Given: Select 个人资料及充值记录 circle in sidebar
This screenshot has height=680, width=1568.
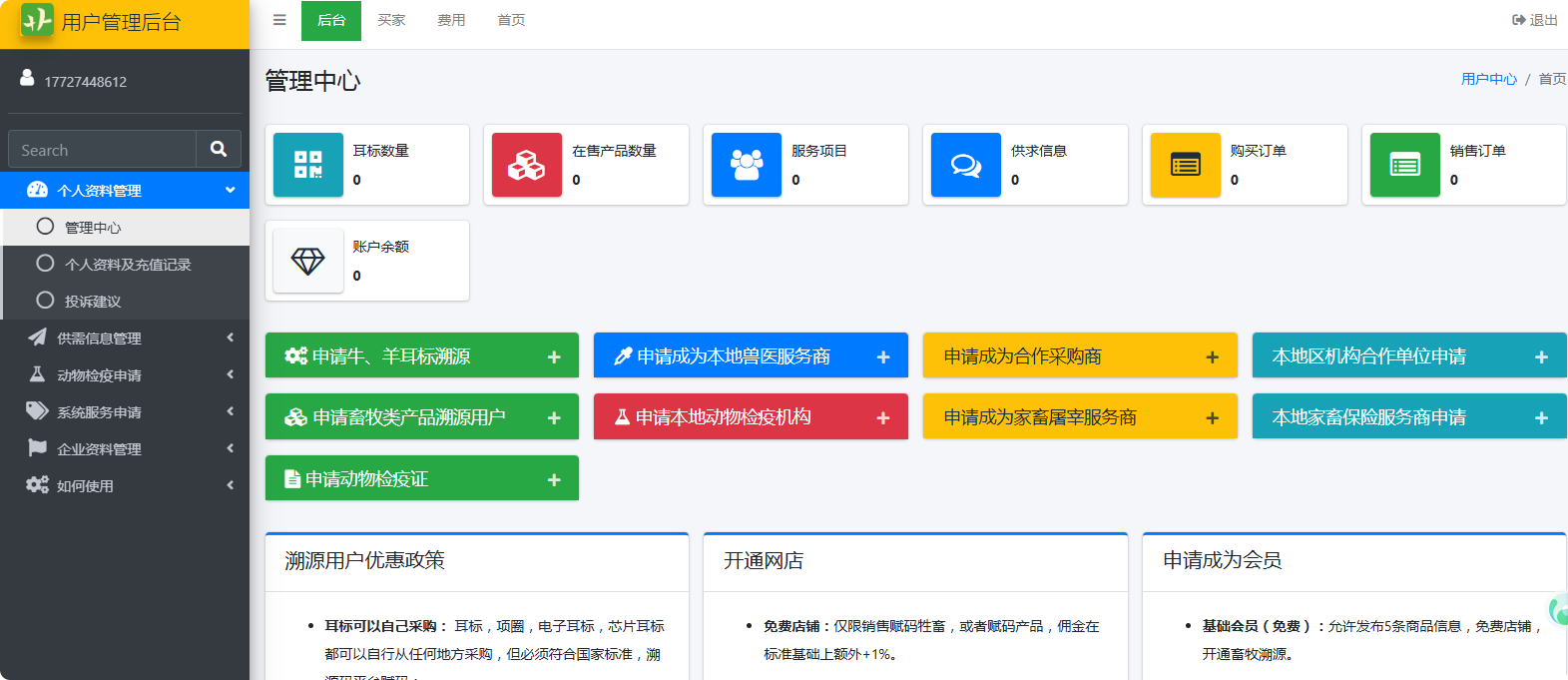Looking at the screenshot, I should pyautogui.click(x=45, y=264).
